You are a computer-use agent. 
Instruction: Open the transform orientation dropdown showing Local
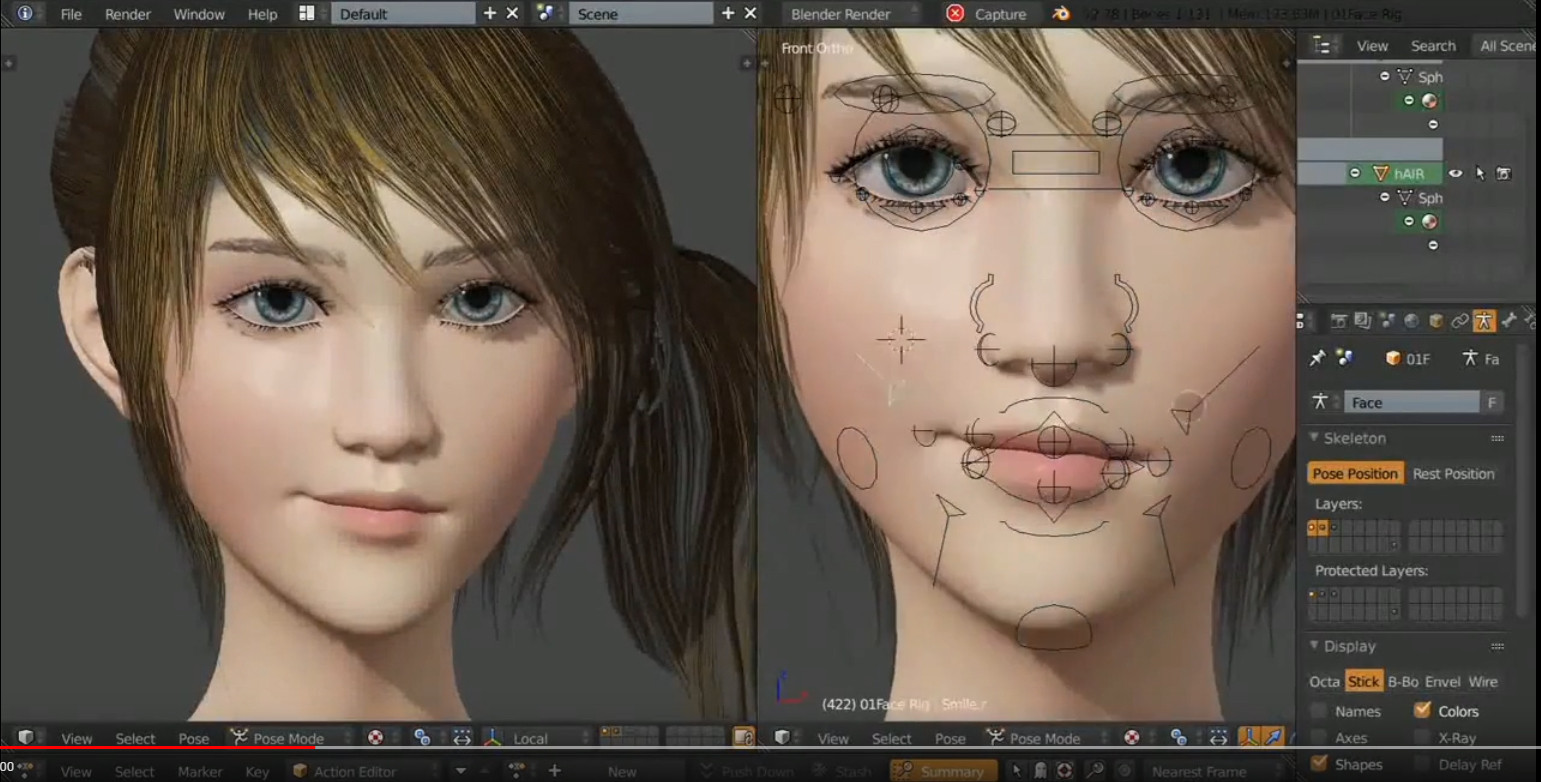pos(533,738)
